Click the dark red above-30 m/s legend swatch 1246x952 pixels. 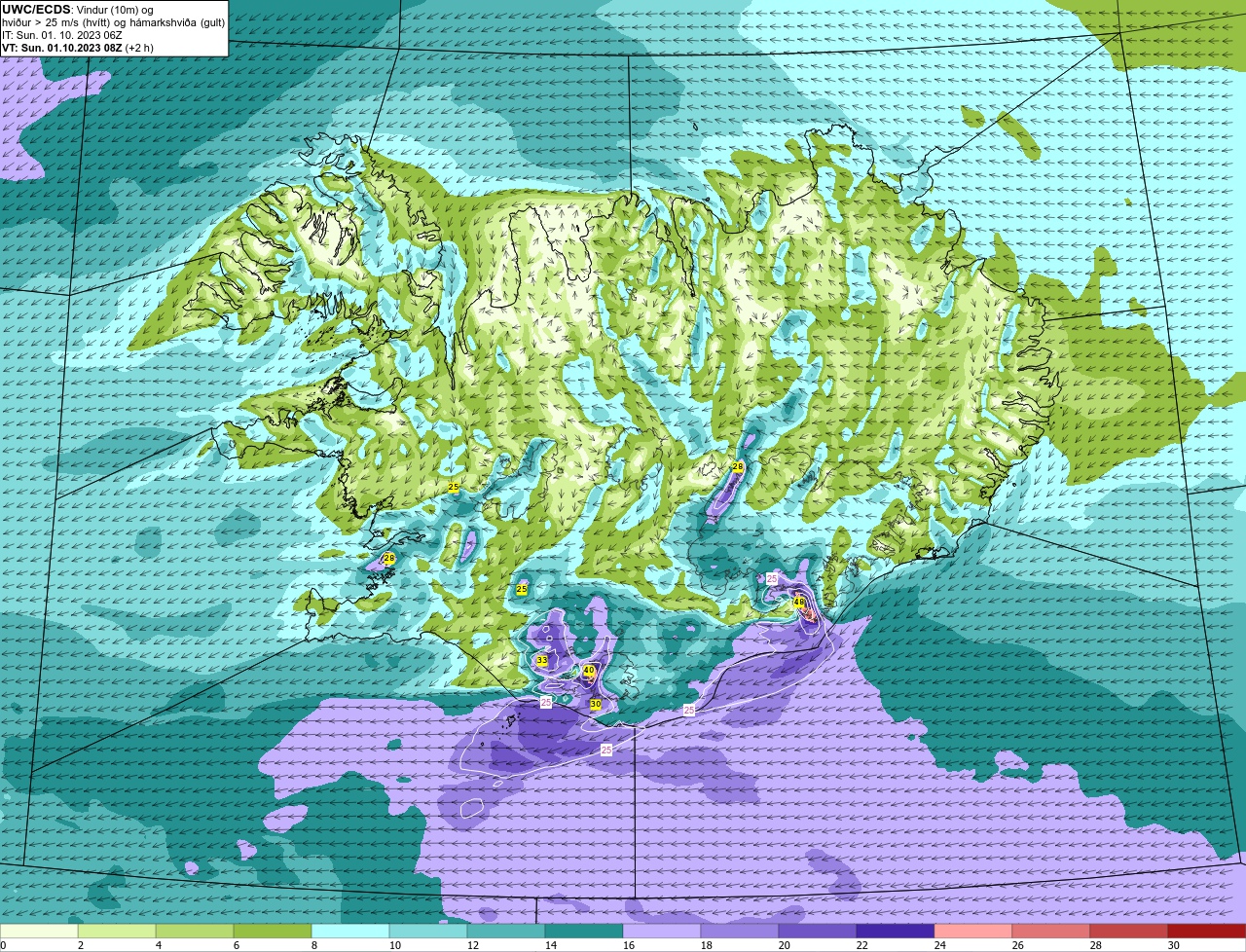(x=1207, y=932)
